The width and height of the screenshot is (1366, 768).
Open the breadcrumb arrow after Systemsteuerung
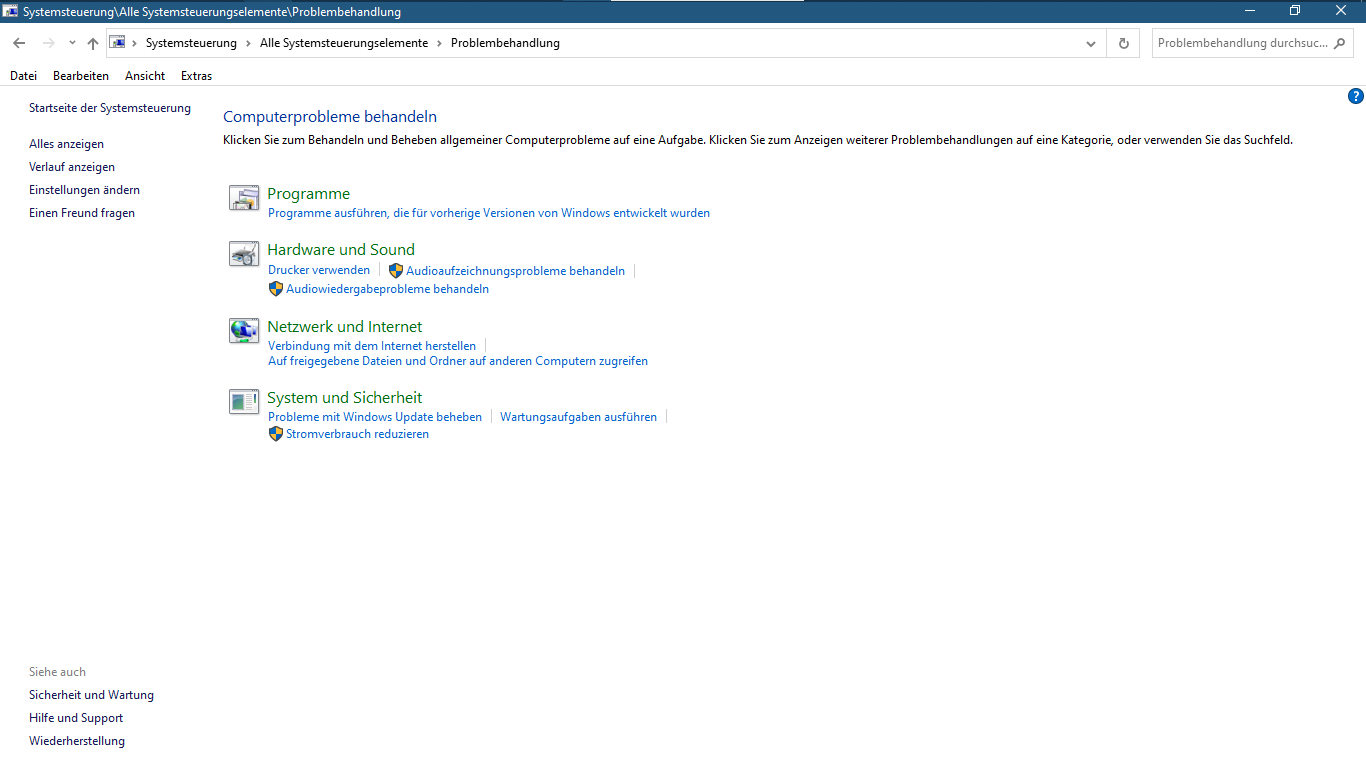click(246, 43)
